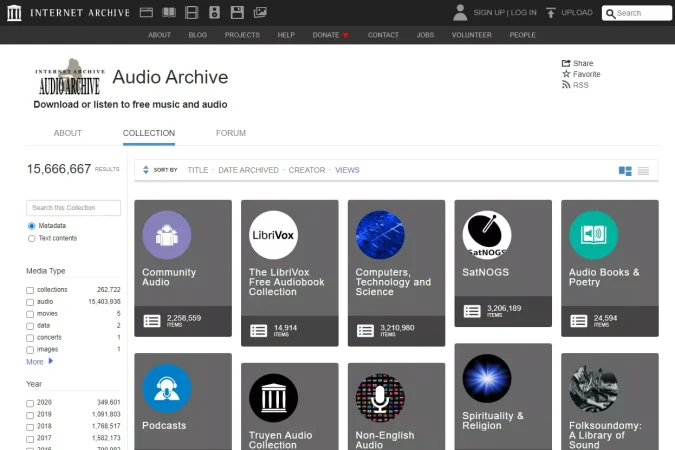Sort results by CREATOR

point(307,170)
